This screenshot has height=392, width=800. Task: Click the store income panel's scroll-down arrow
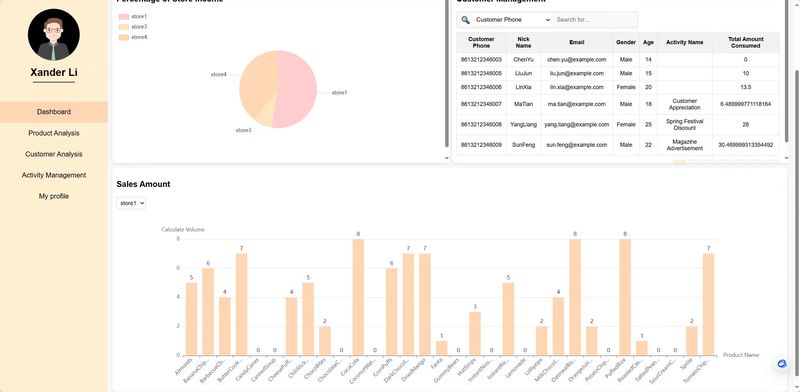[447, 159]
